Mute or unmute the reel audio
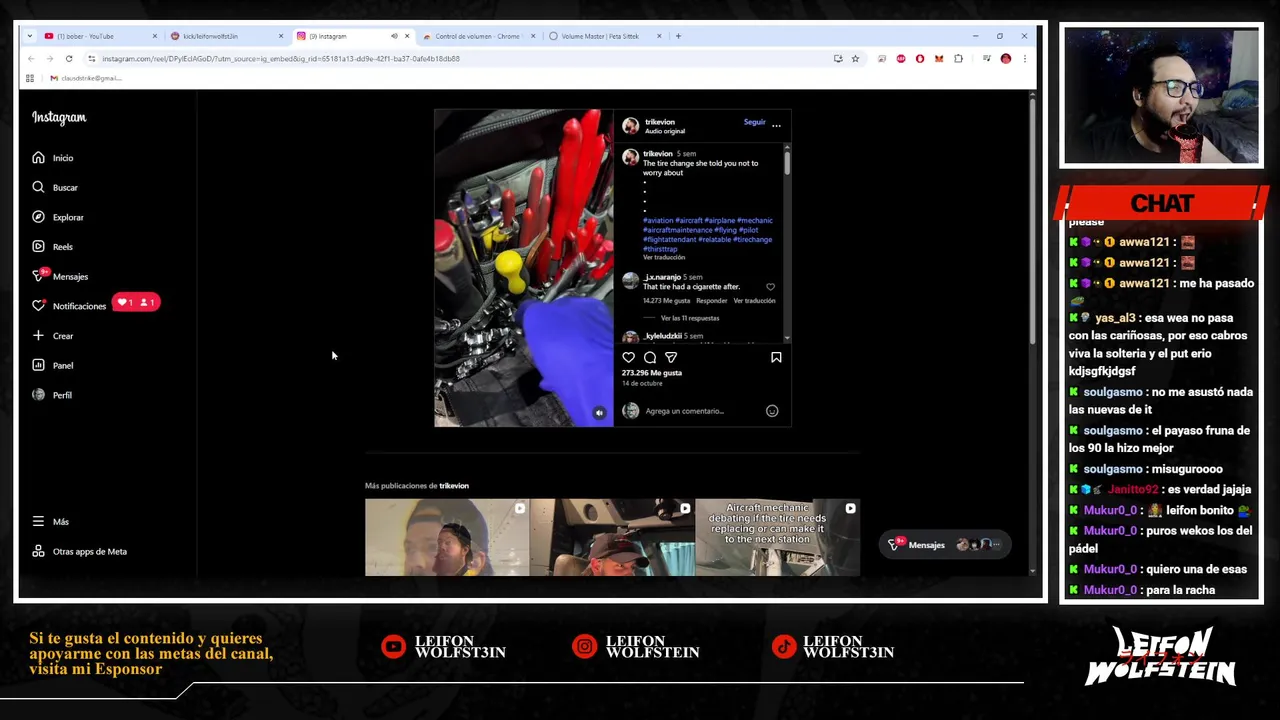This screenshot has width=1280, height=720. pyautogui.click(x=599, y=412)
